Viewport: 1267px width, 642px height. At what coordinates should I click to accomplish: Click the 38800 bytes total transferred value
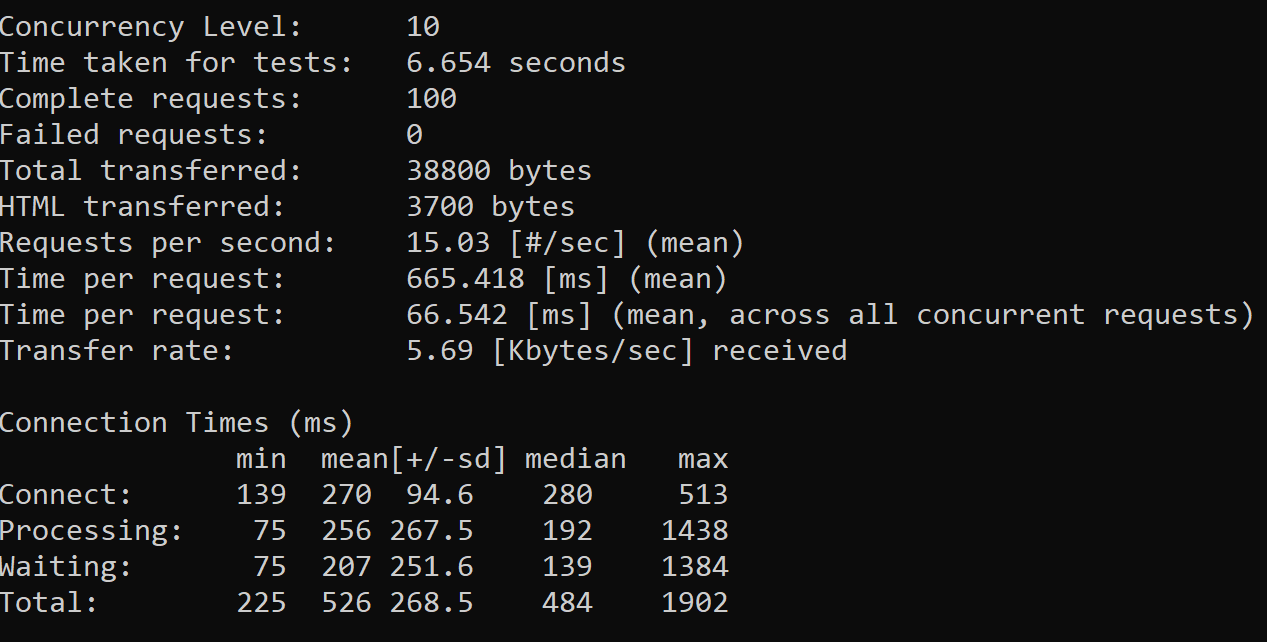point(498,171)
